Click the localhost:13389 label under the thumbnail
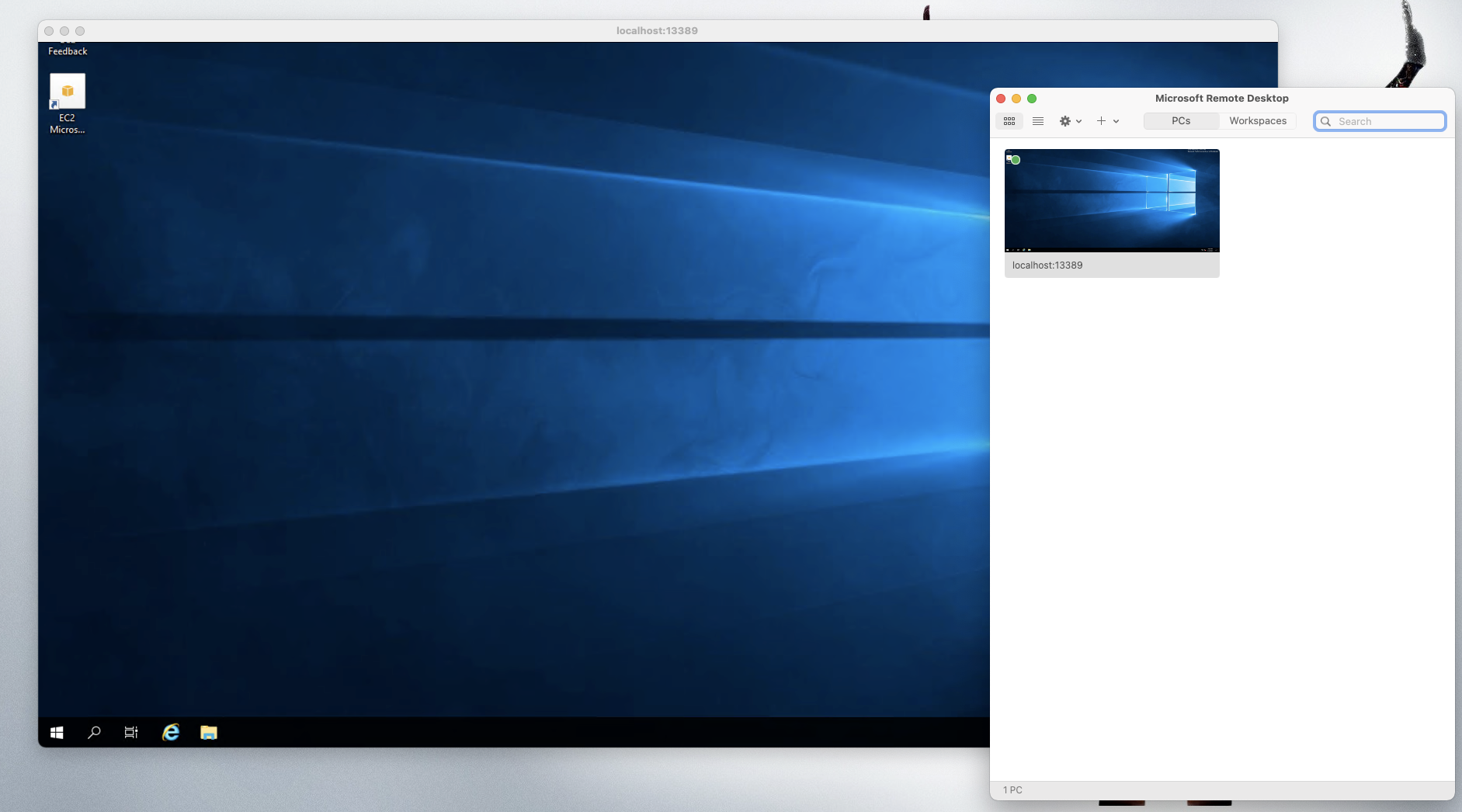 [x=1047, y=265]
